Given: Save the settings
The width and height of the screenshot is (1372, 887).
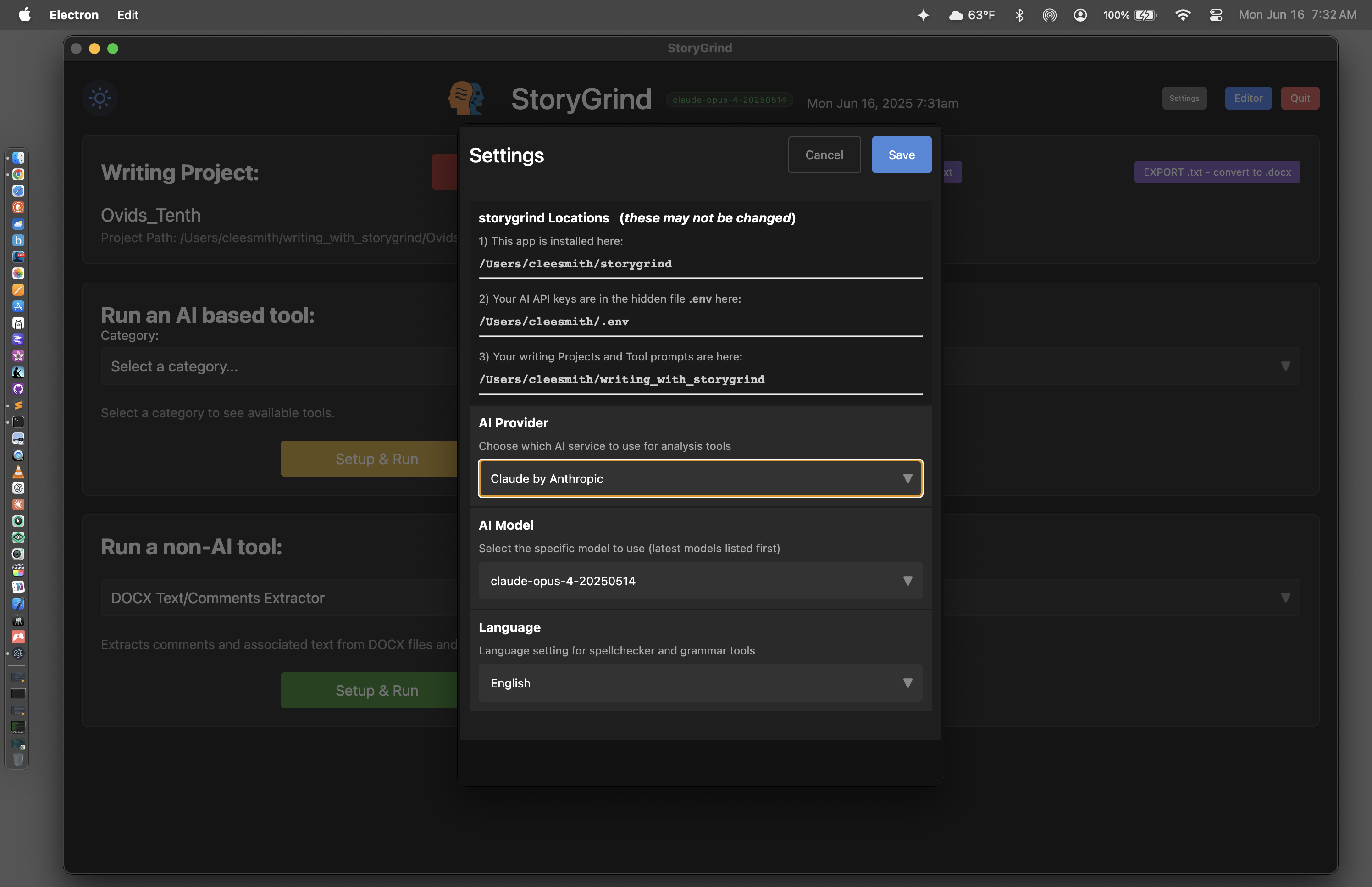Looking at the screenshot, I should click(902, 155).
